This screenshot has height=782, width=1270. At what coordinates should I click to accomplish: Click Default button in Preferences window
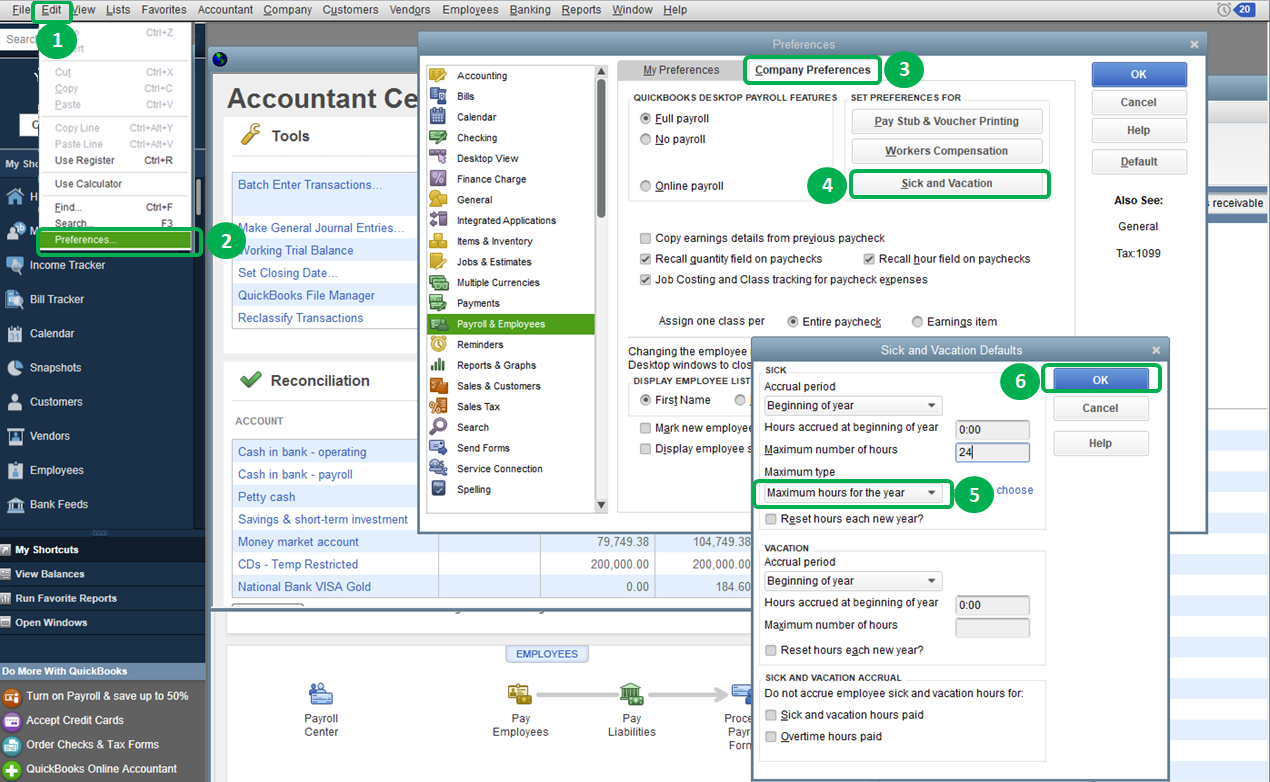point(1139,162)
